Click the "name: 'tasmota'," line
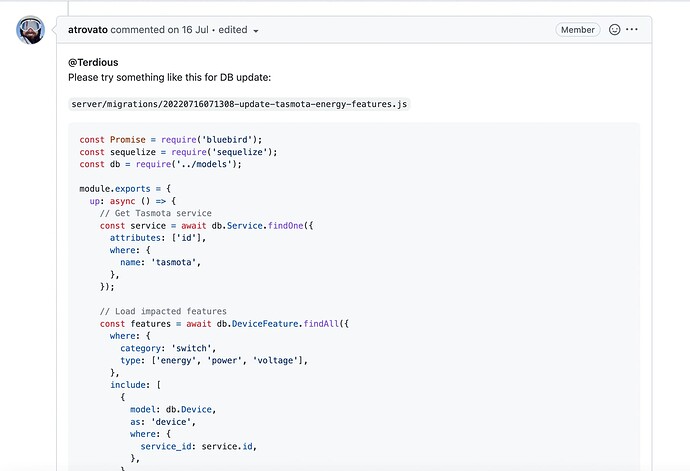The height and width of the screenshot is (471, 690). [x=160, y=262]
